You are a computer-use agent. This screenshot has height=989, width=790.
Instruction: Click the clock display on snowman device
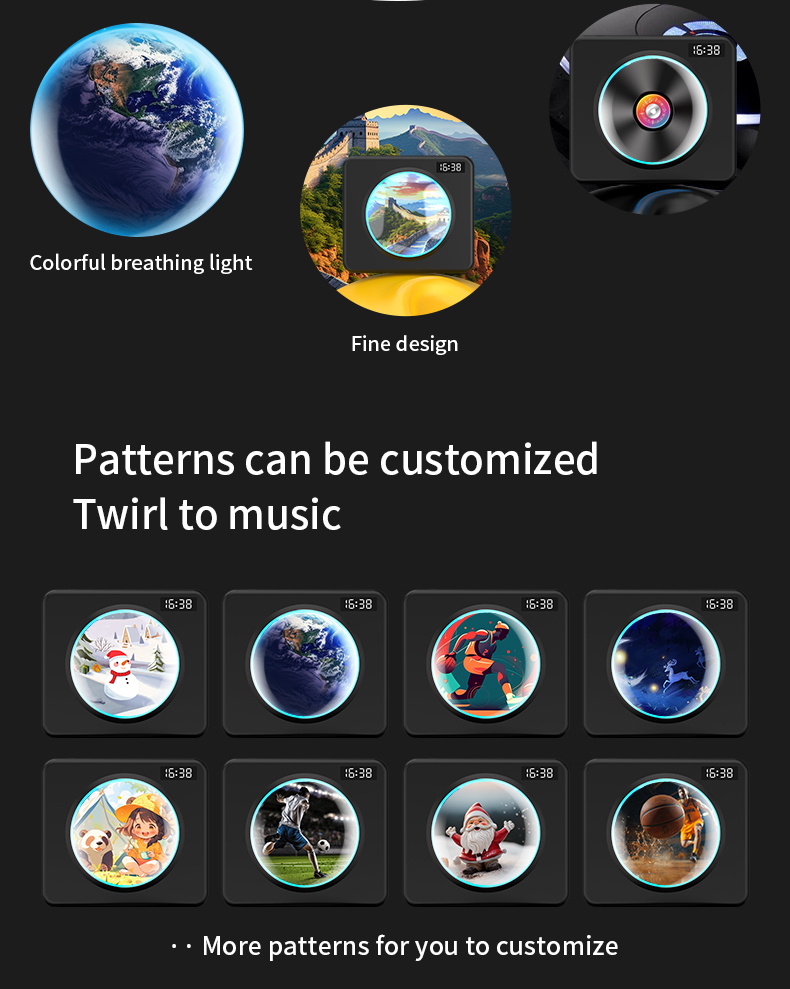click(x=179, y=604)
